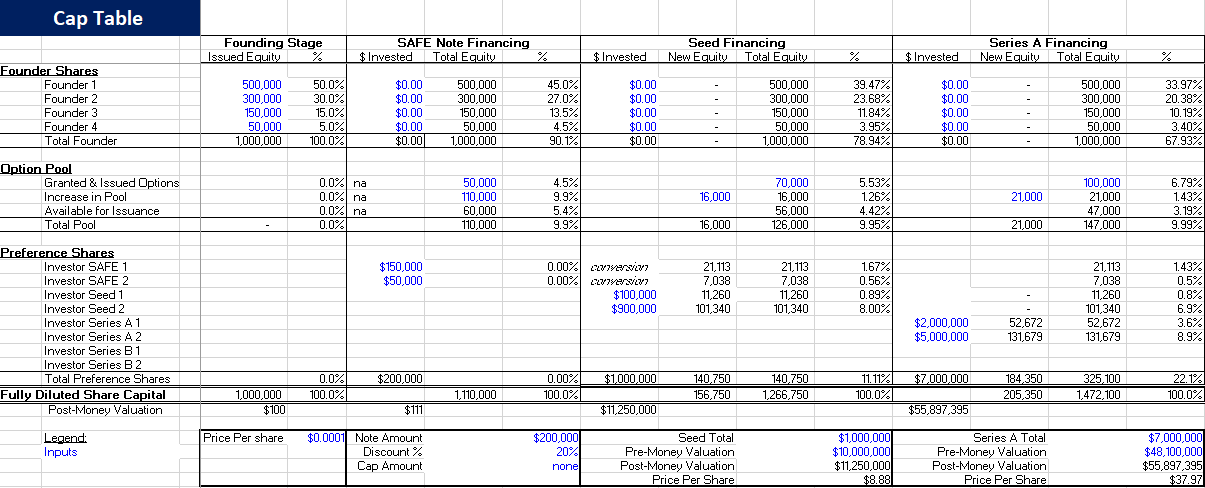Image resolution: width=1205 pixels, height=488 pixels.
Task: Select the $0.0001 price per share input
Action: click(x=326, y=438)
